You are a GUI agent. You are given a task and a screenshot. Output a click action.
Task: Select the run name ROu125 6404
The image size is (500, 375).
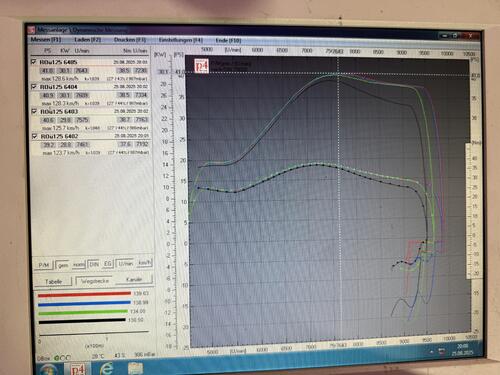59,87
